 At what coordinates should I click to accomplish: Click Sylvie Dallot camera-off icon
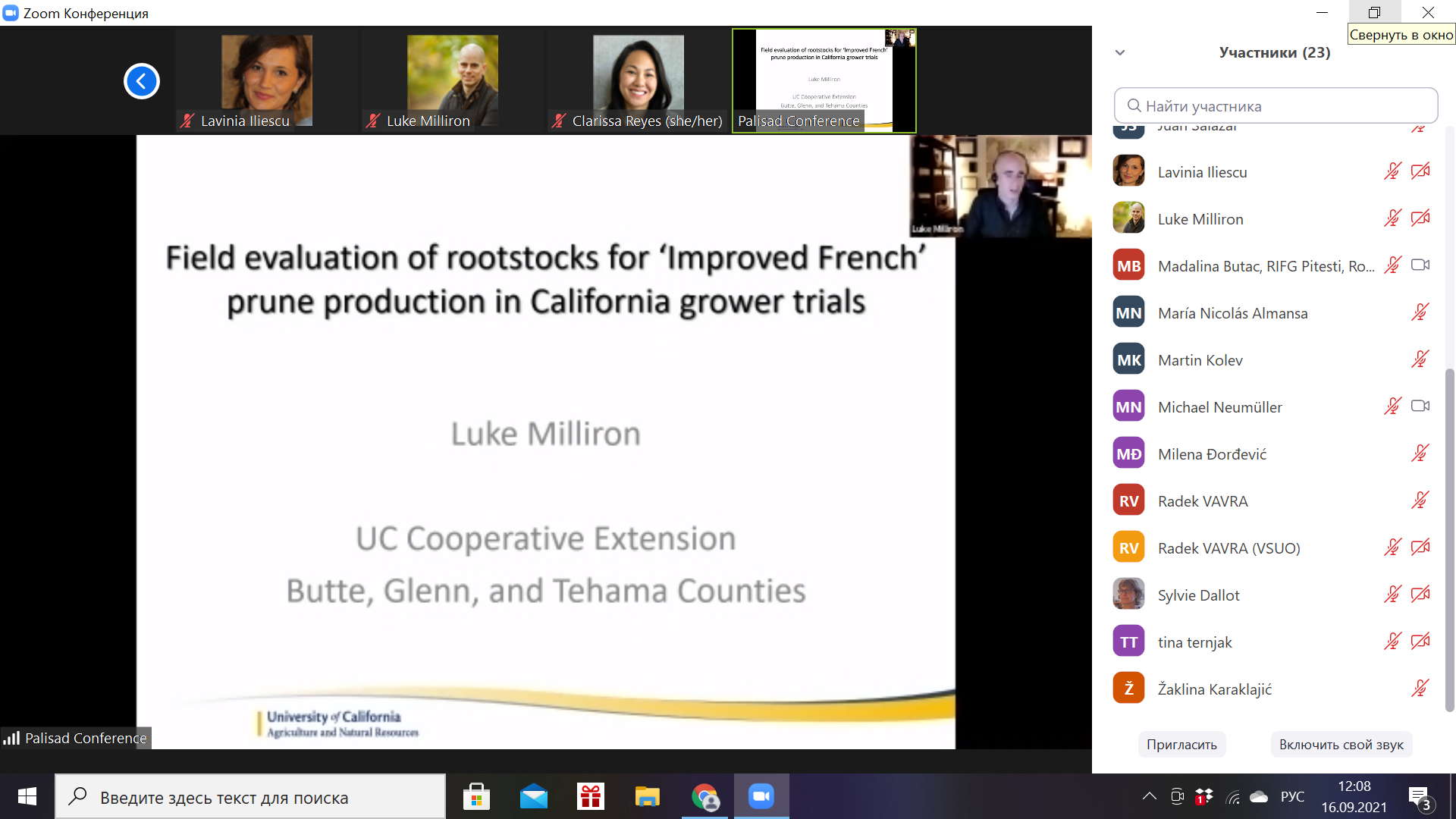(x=1420, y=595)
